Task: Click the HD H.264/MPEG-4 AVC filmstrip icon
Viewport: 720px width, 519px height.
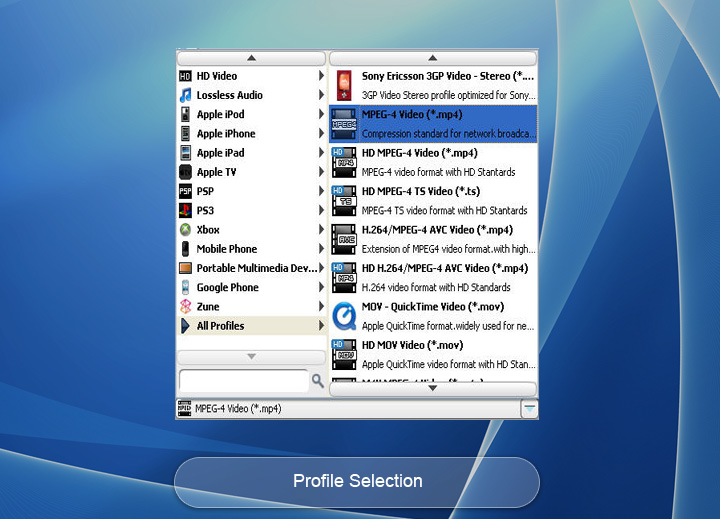Action: tap(344, 278)
